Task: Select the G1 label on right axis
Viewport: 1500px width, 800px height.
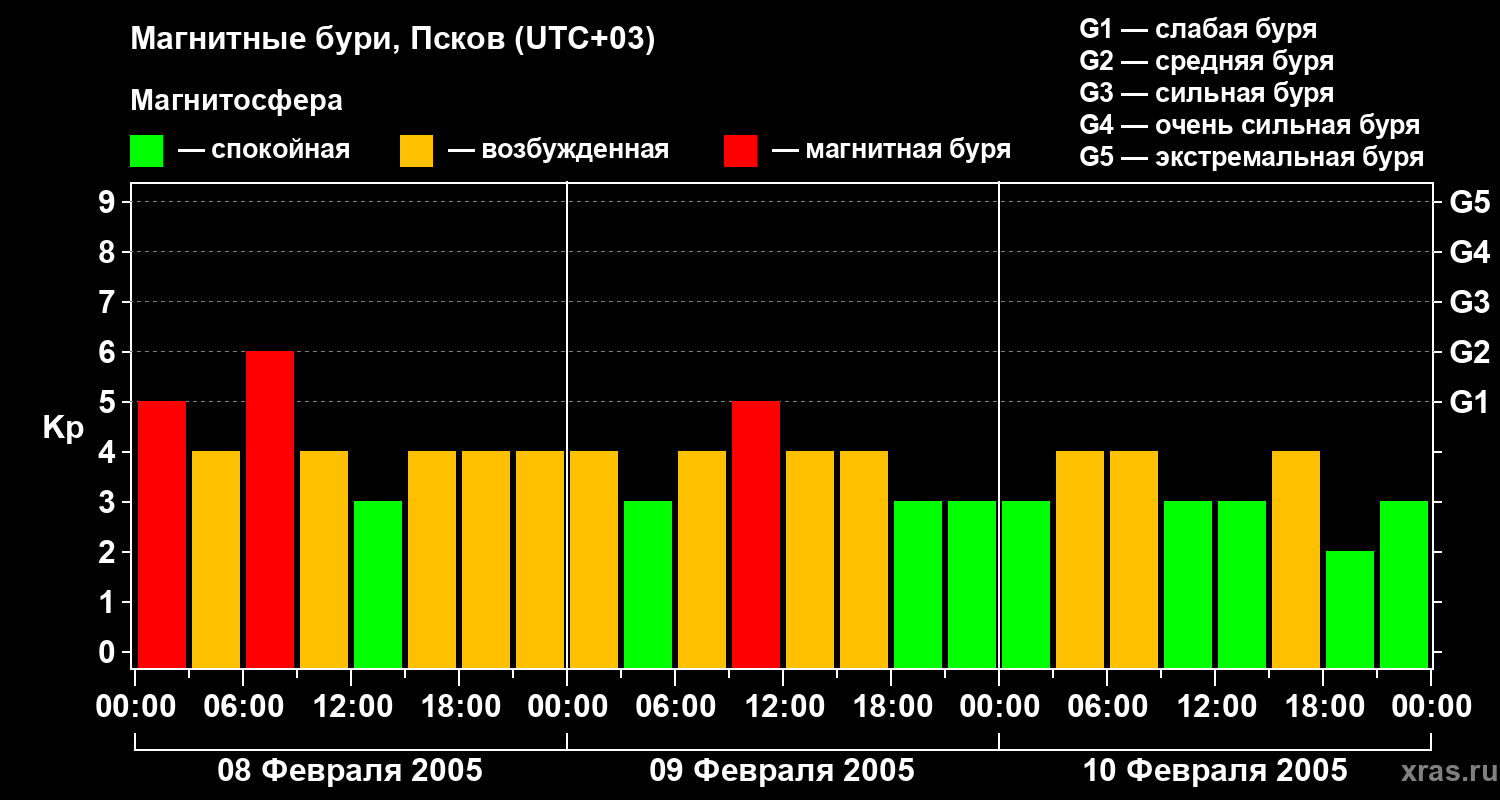Action: (1469, 403)
